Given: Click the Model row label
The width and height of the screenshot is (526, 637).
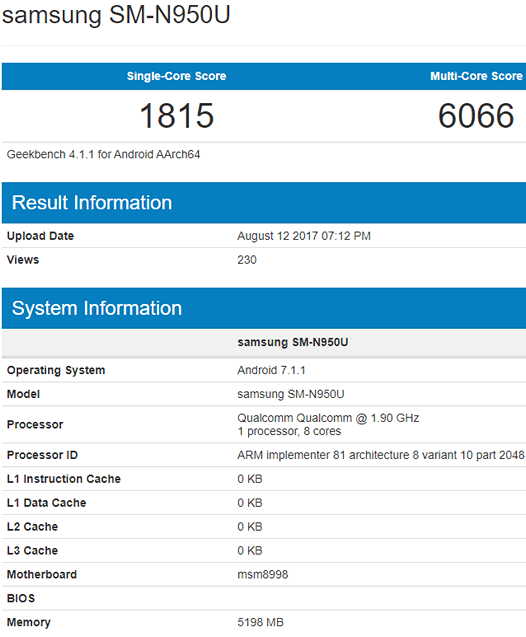Looking at the screenshot, I should click(x=23, y=394).
